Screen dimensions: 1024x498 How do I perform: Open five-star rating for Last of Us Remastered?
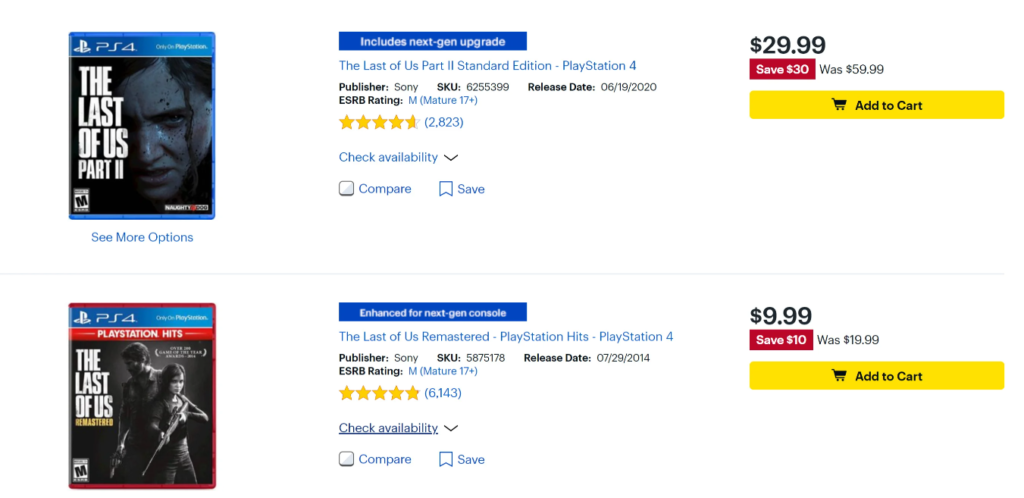click(x=379, y=393)
